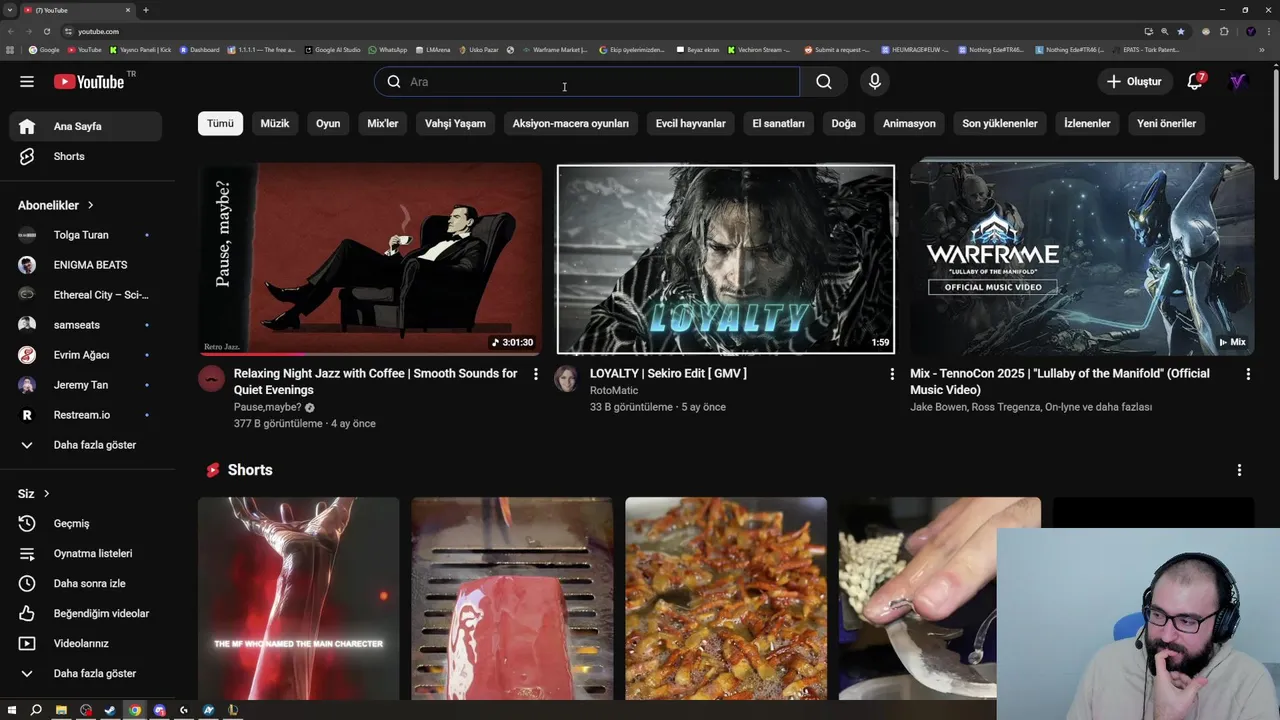Open THE MF WHO NAMED short
This screenshot has height=720, width=1280.
pyautogui.click(x=298, y=598)
